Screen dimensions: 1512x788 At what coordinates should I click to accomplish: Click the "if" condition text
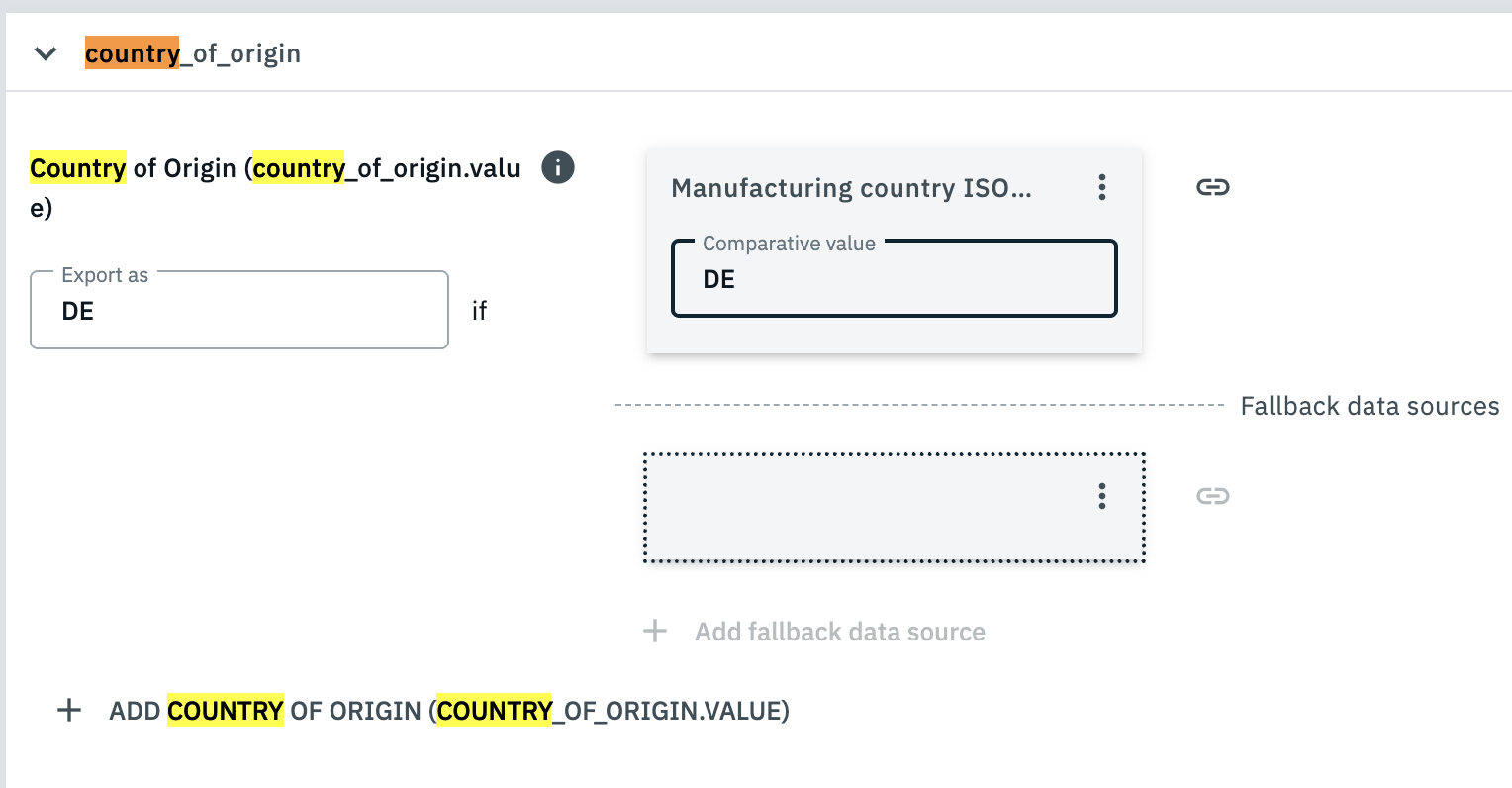pyautogui.click(x=479, y=311)
